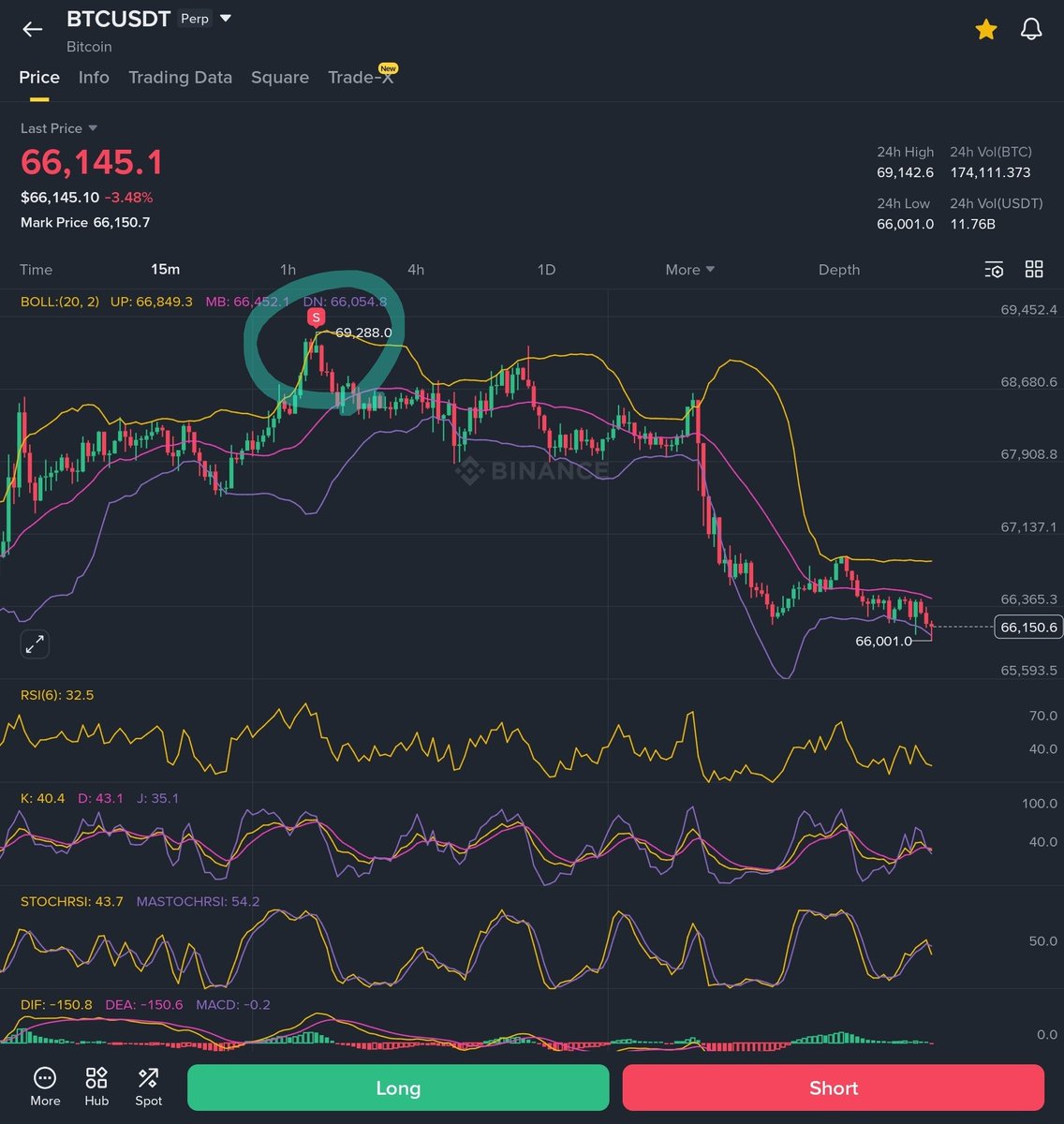1064x1124 pixels.
Task: Toggle the favorite star icon
Action: [986, 29]
